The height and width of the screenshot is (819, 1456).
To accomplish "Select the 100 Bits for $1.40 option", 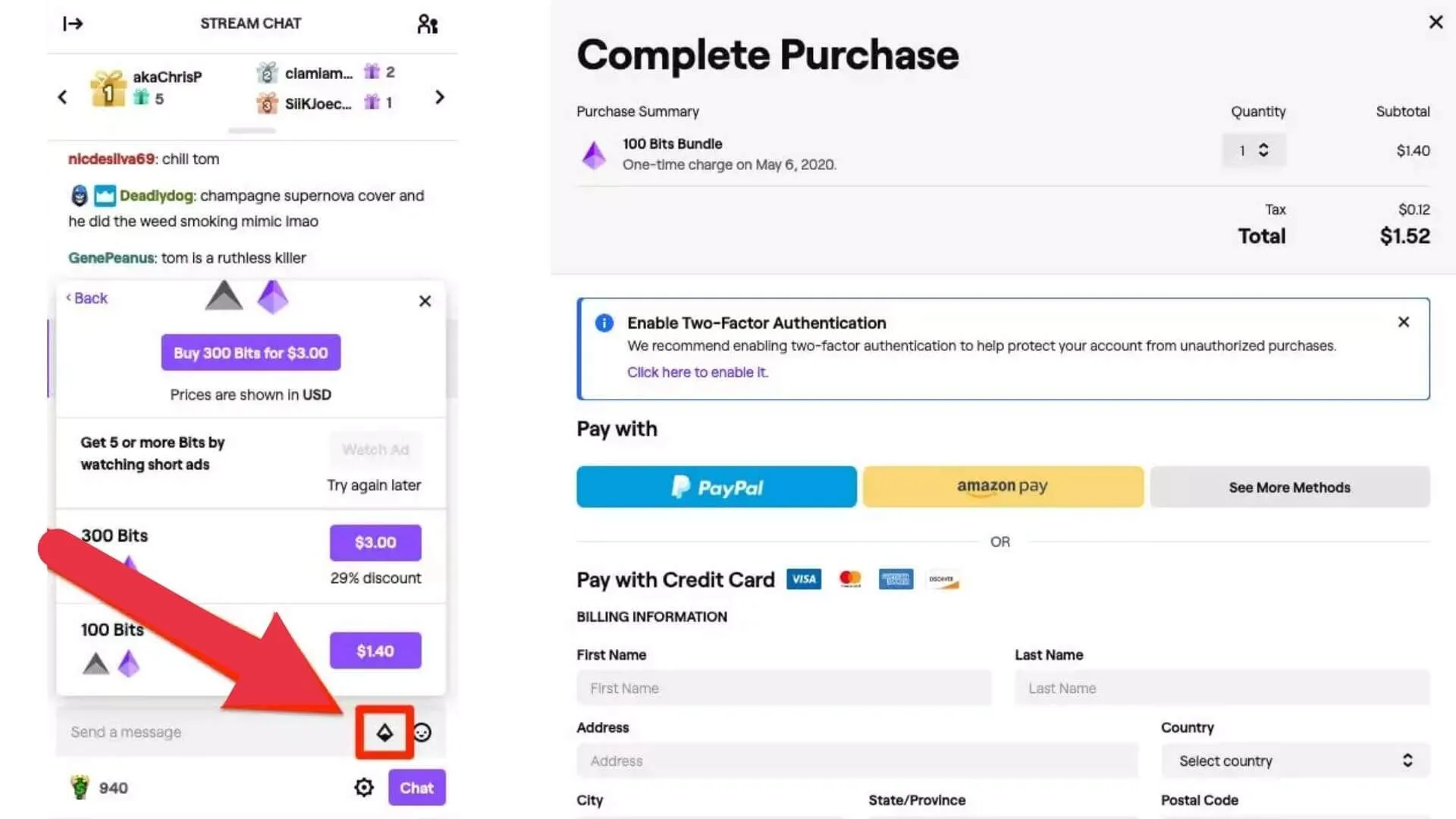I will coord(377,651).
